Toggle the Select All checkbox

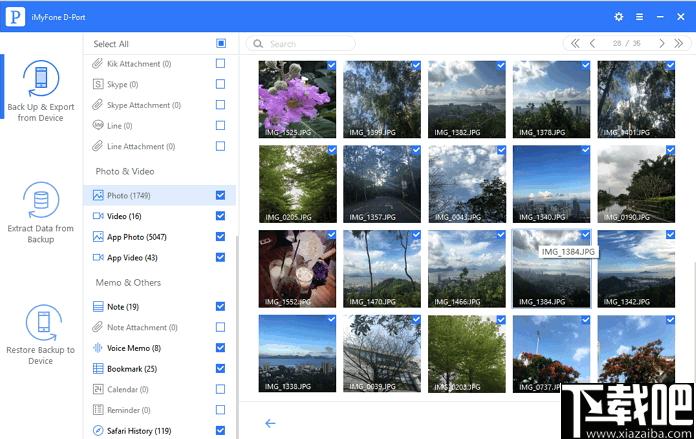coord(221,43)
